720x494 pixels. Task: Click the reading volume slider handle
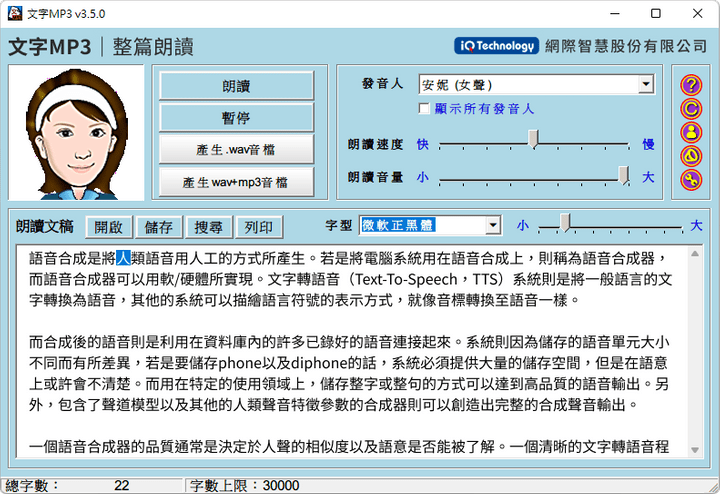(624, 175)
